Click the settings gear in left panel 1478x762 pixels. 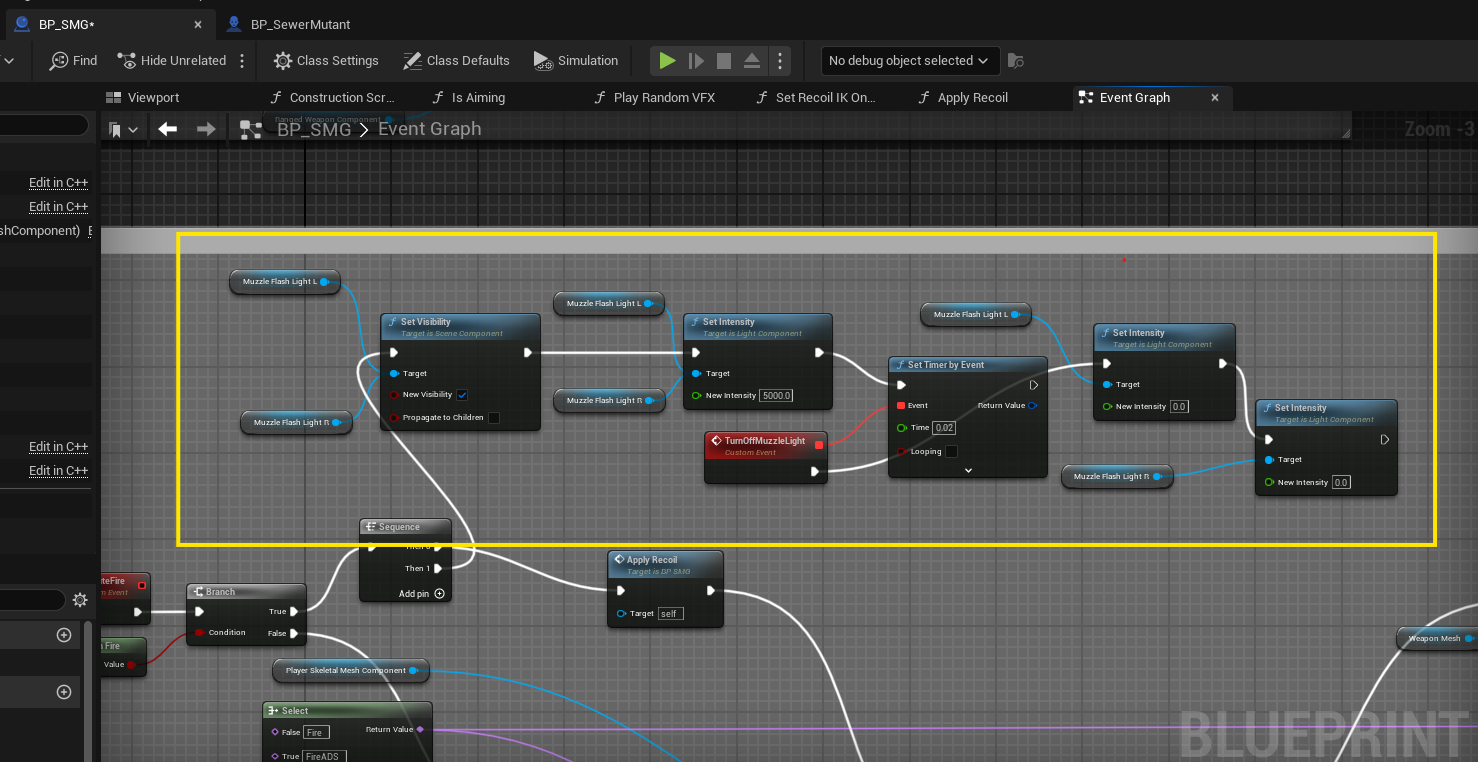[80, 600]
